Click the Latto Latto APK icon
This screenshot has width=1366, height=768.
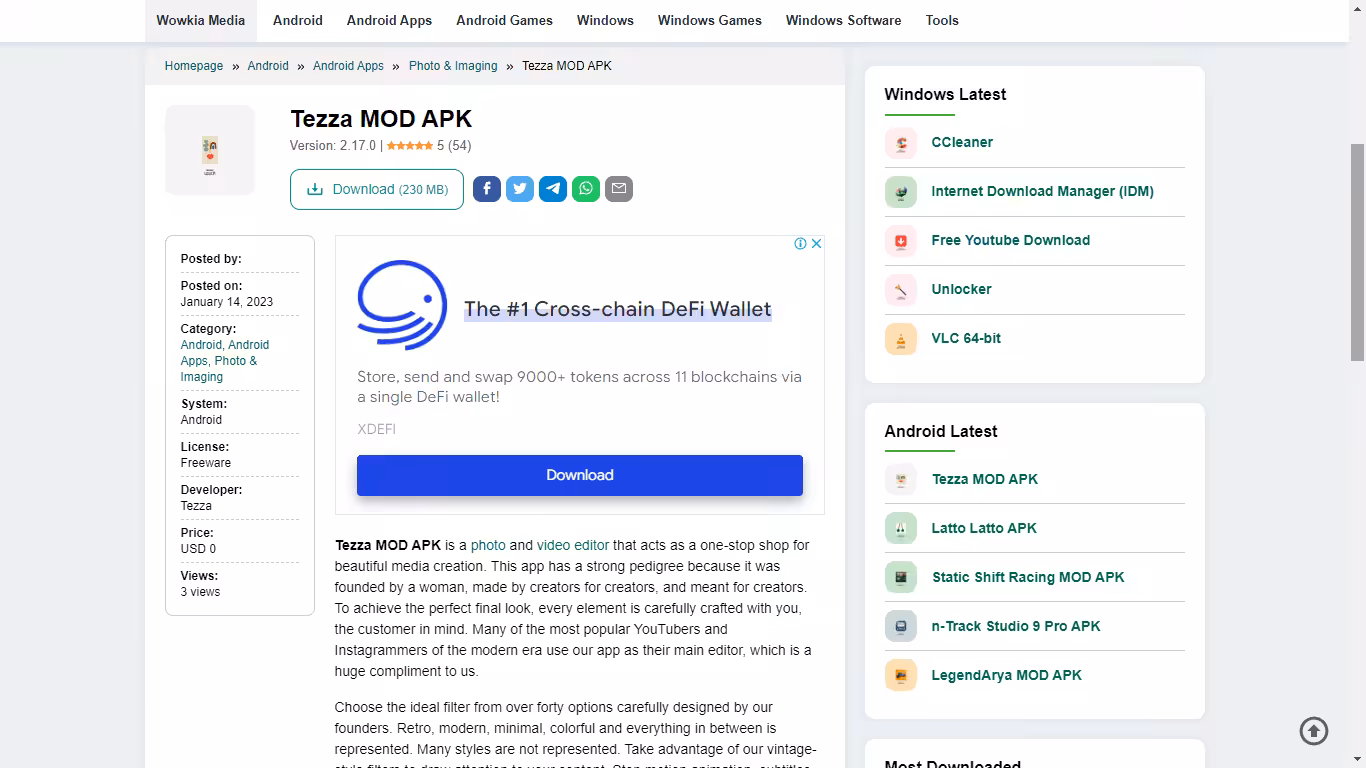[x=901, y=529]
